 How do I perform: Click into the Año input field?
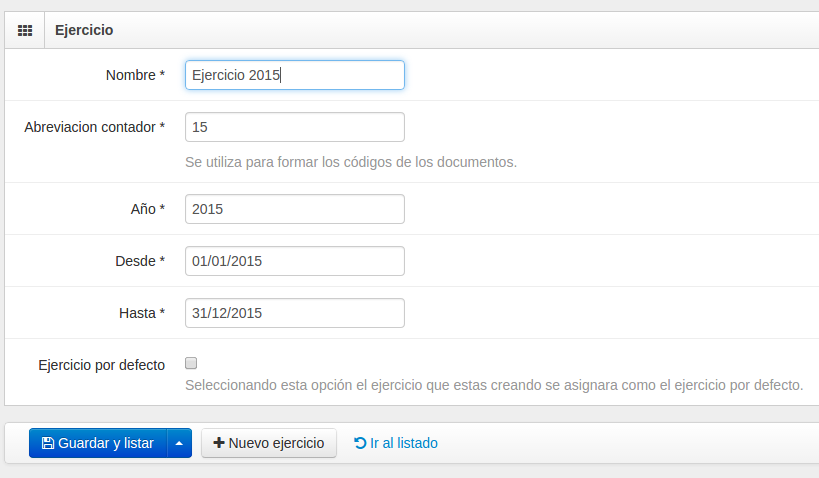(295, 209)
